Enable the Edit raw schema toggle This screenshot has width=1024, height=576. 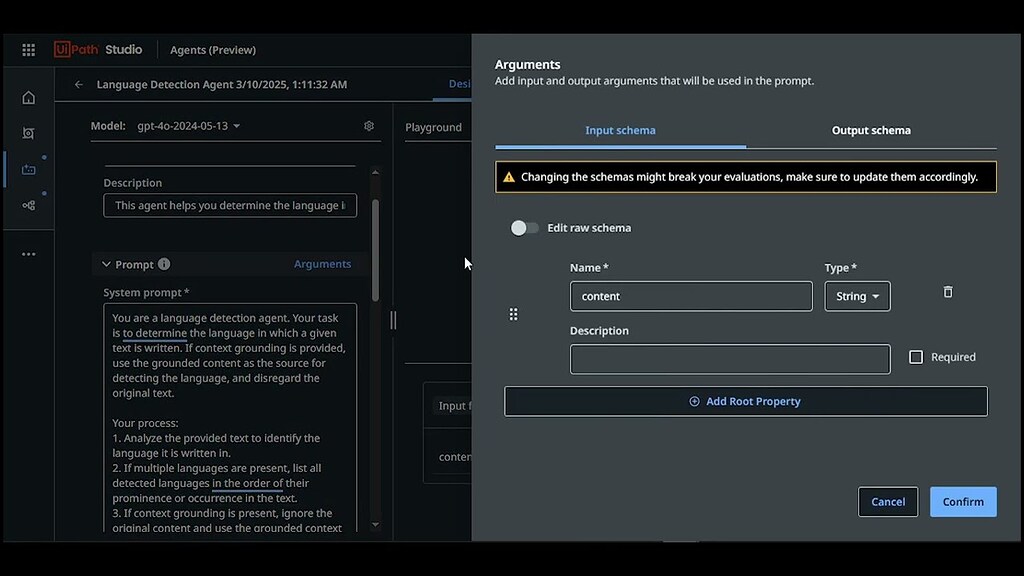pos(523,227)
